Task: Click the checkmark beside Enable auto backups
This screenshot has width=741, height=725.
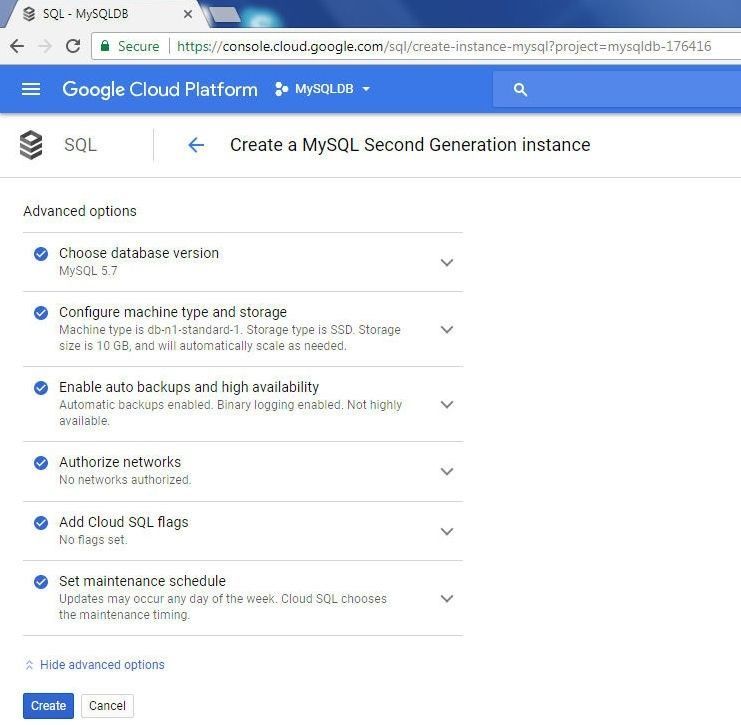Action: (41, 388)
